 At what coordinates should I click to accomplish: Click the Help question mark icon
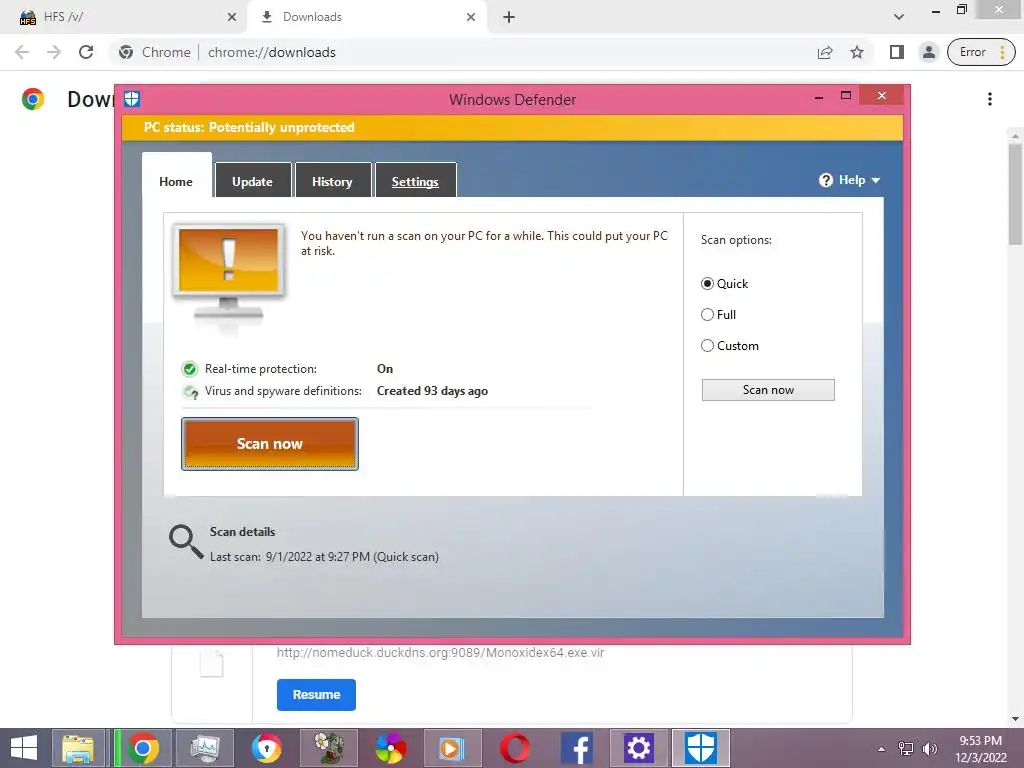[825, 180]
